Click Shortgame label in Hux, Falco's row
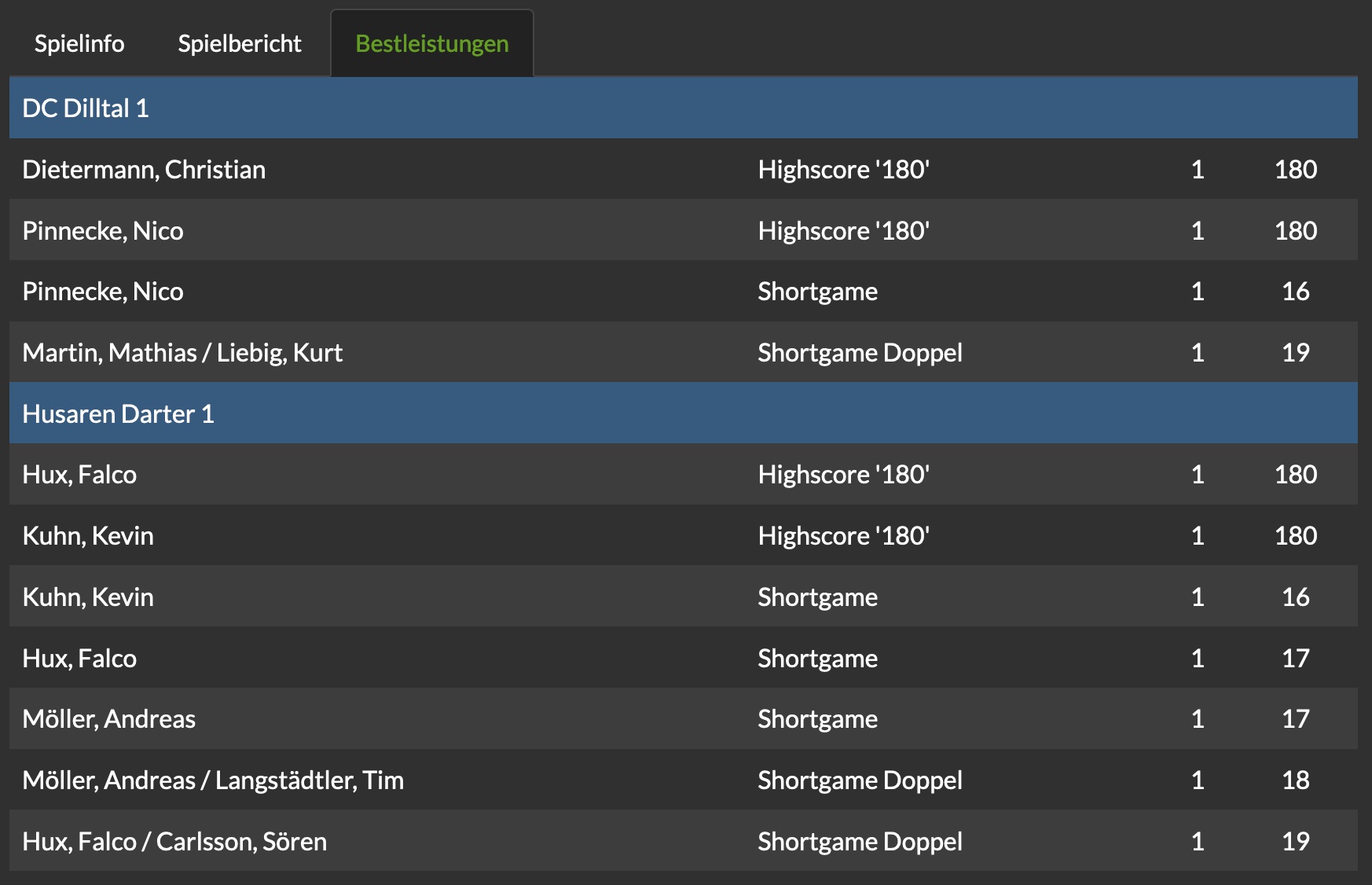This screenshot has height=885, width=1372. [818, 659]
